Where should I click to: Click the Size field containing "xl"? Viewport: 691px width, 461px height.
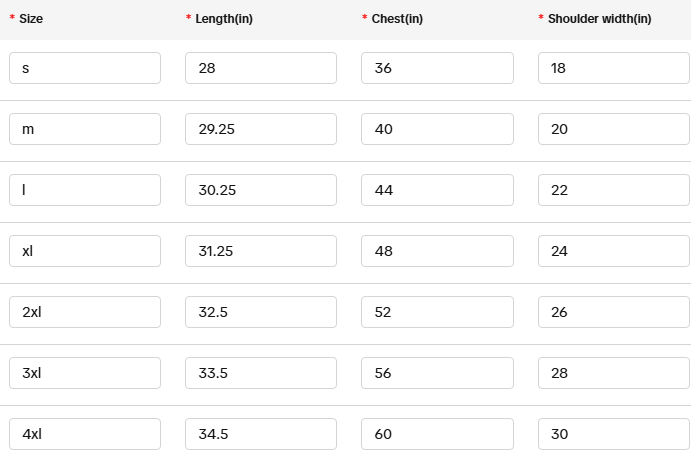coord(85,251)
